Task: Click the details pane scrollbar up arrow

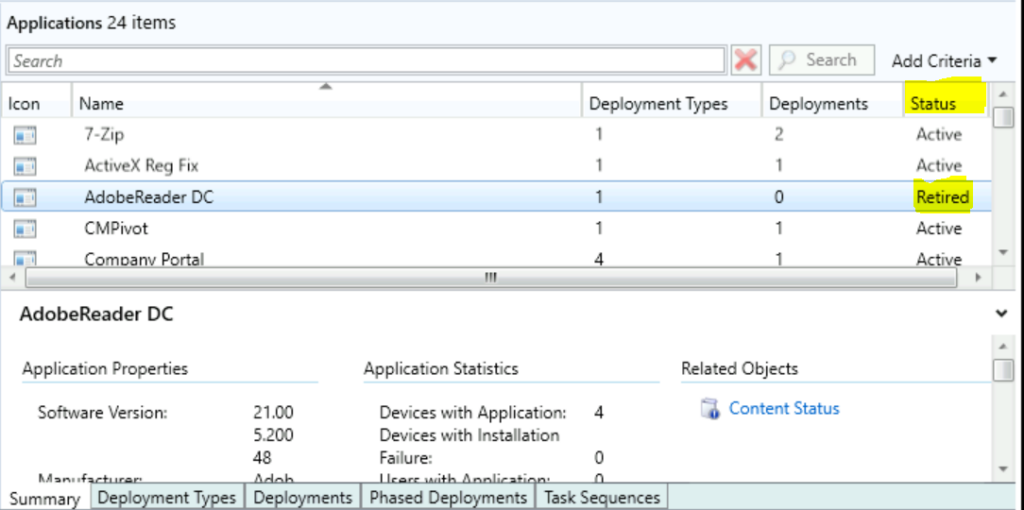Action: [1002, 345]
